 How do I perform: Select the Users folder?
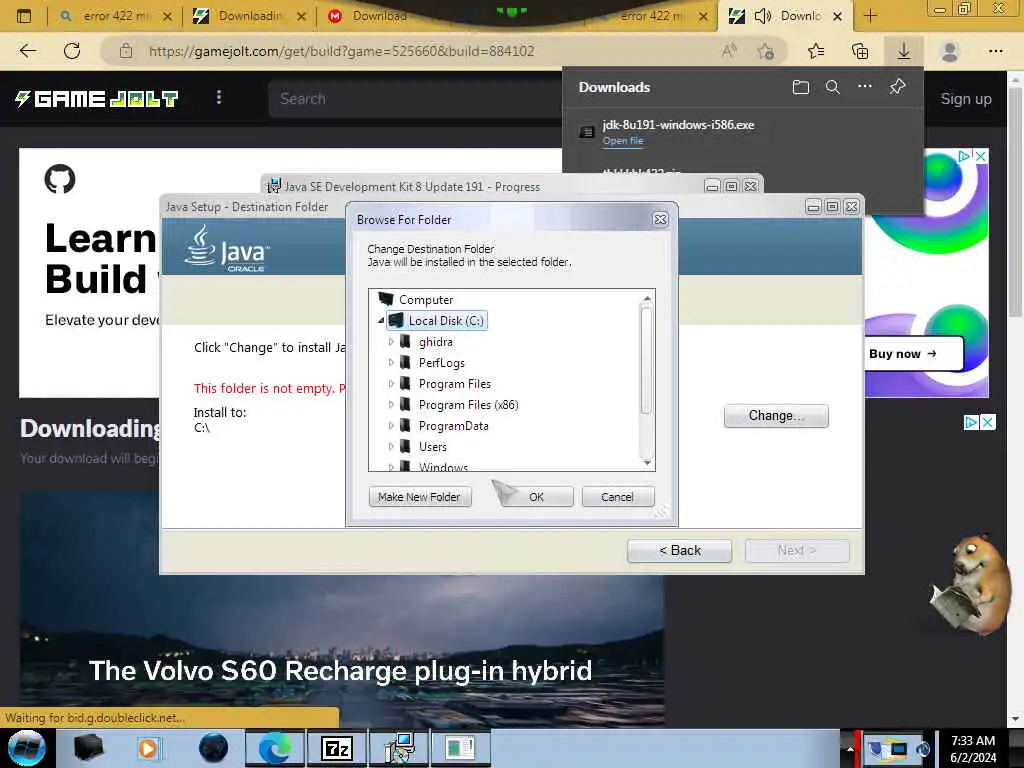tap(432, 446)
